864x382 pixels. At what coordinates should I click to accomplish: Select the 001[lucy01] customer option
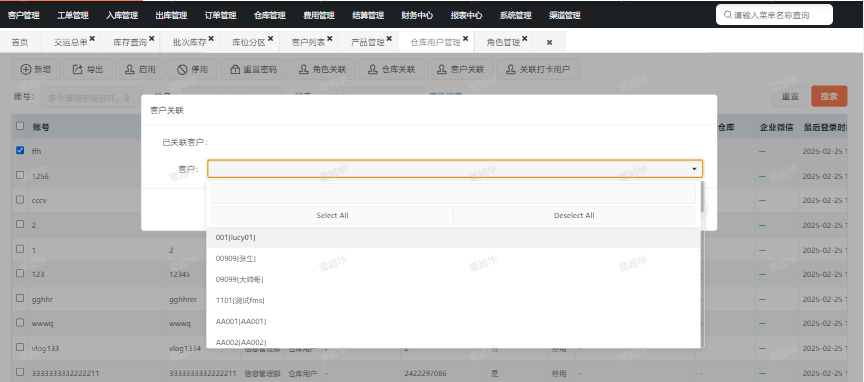(453, 238)
